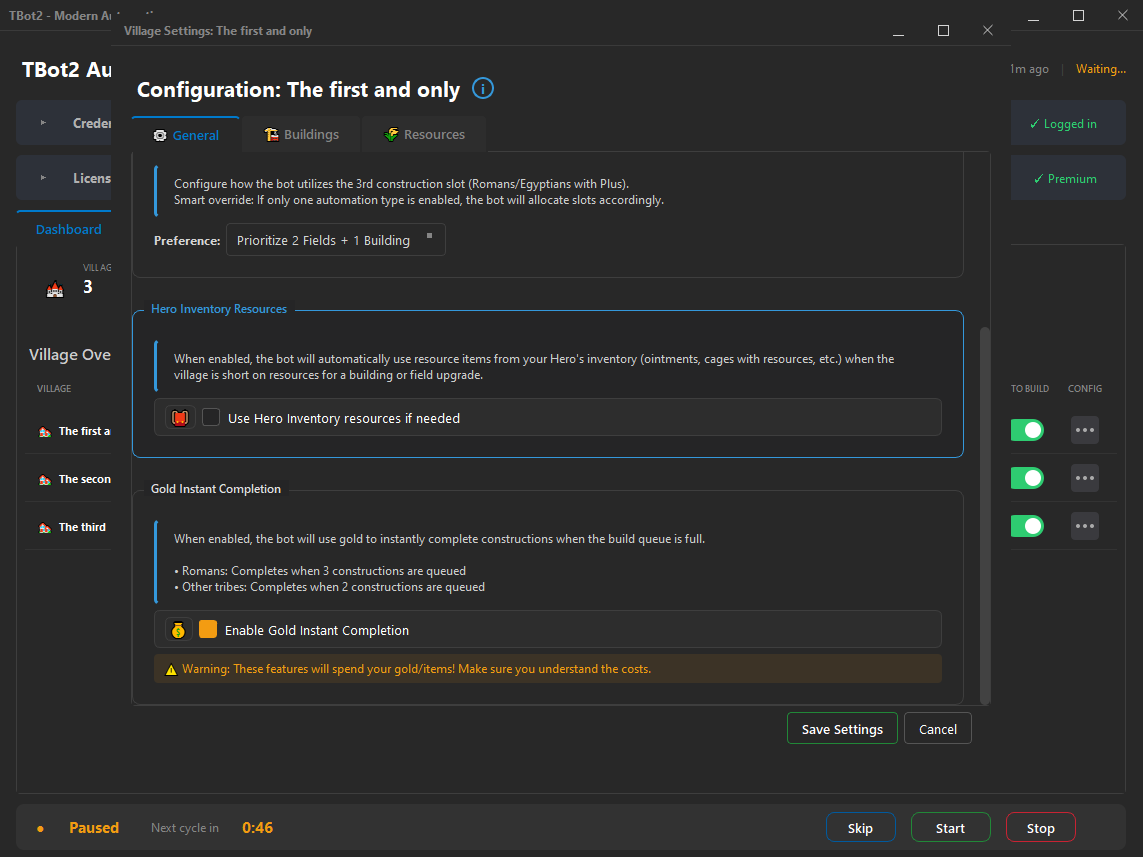This screenshot has width=1143, height=857.
Task: Expand the License section arrow
Action: click(x=43, y=178)
